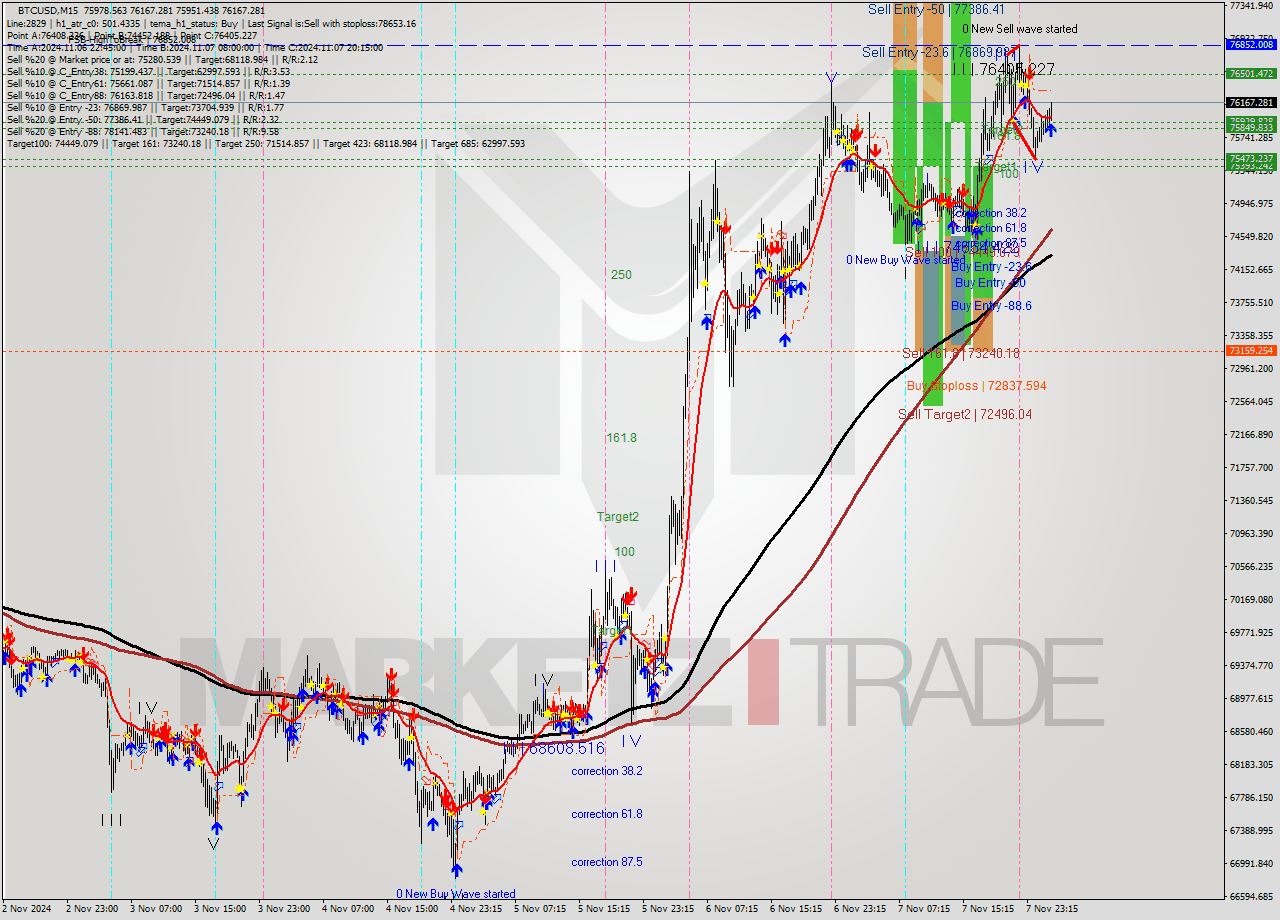Viewport: 1280px width, 920px height.
Task: Click the 68977.615 price axis value
Action: [1251, 699]
